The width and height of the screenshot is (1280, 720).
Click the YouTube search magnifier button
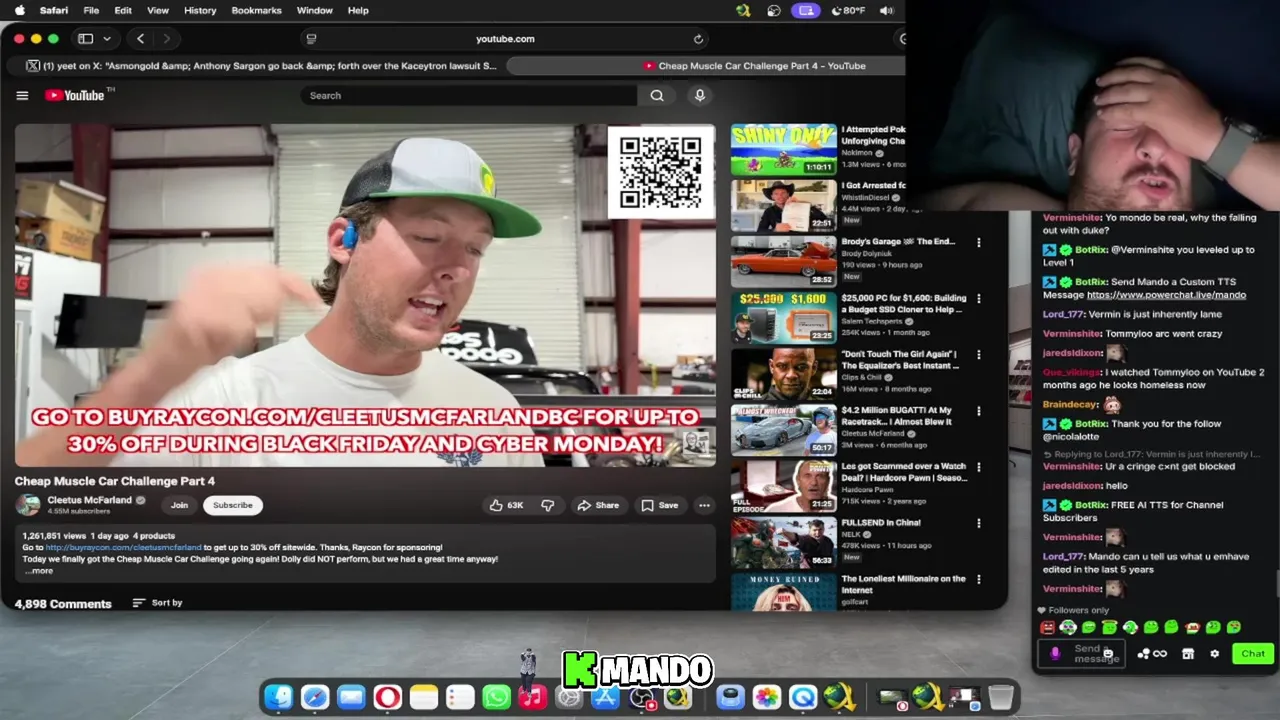point(657,96)
